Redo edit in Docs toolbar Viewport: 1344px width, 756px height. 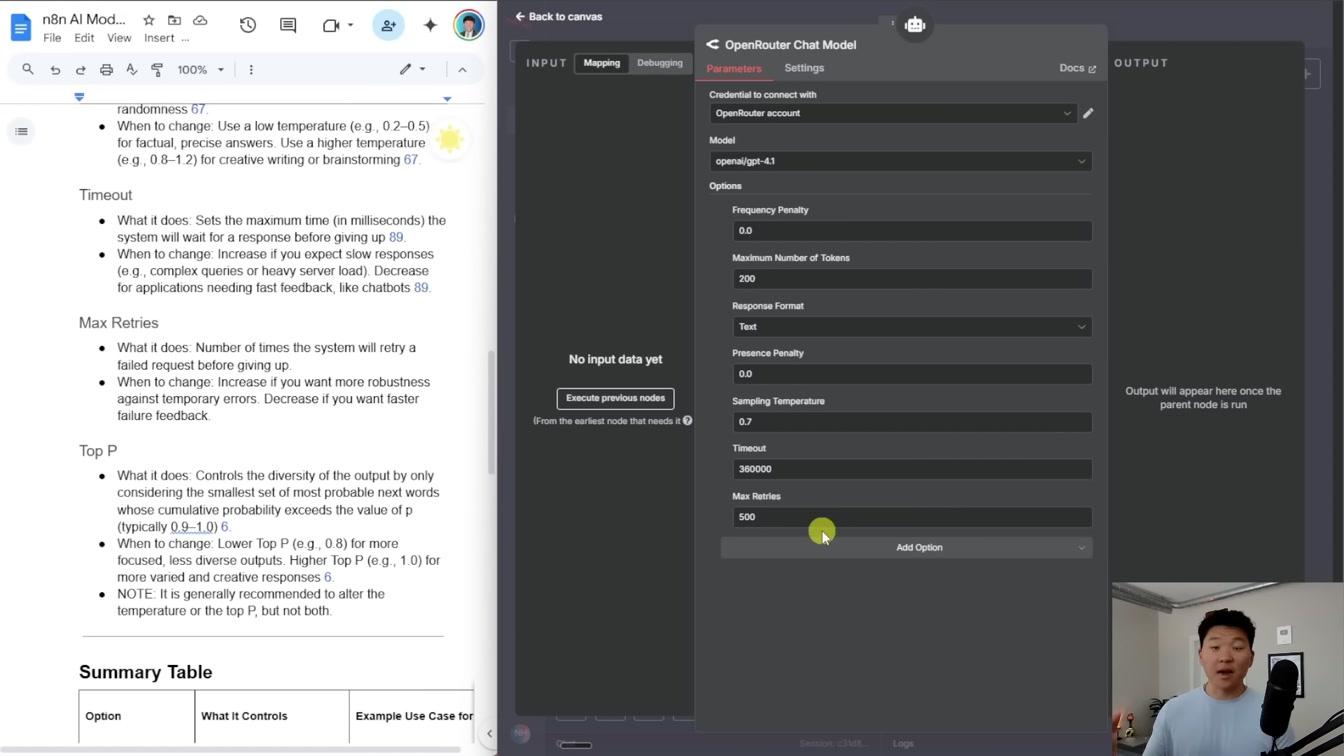tap(81, 70)
